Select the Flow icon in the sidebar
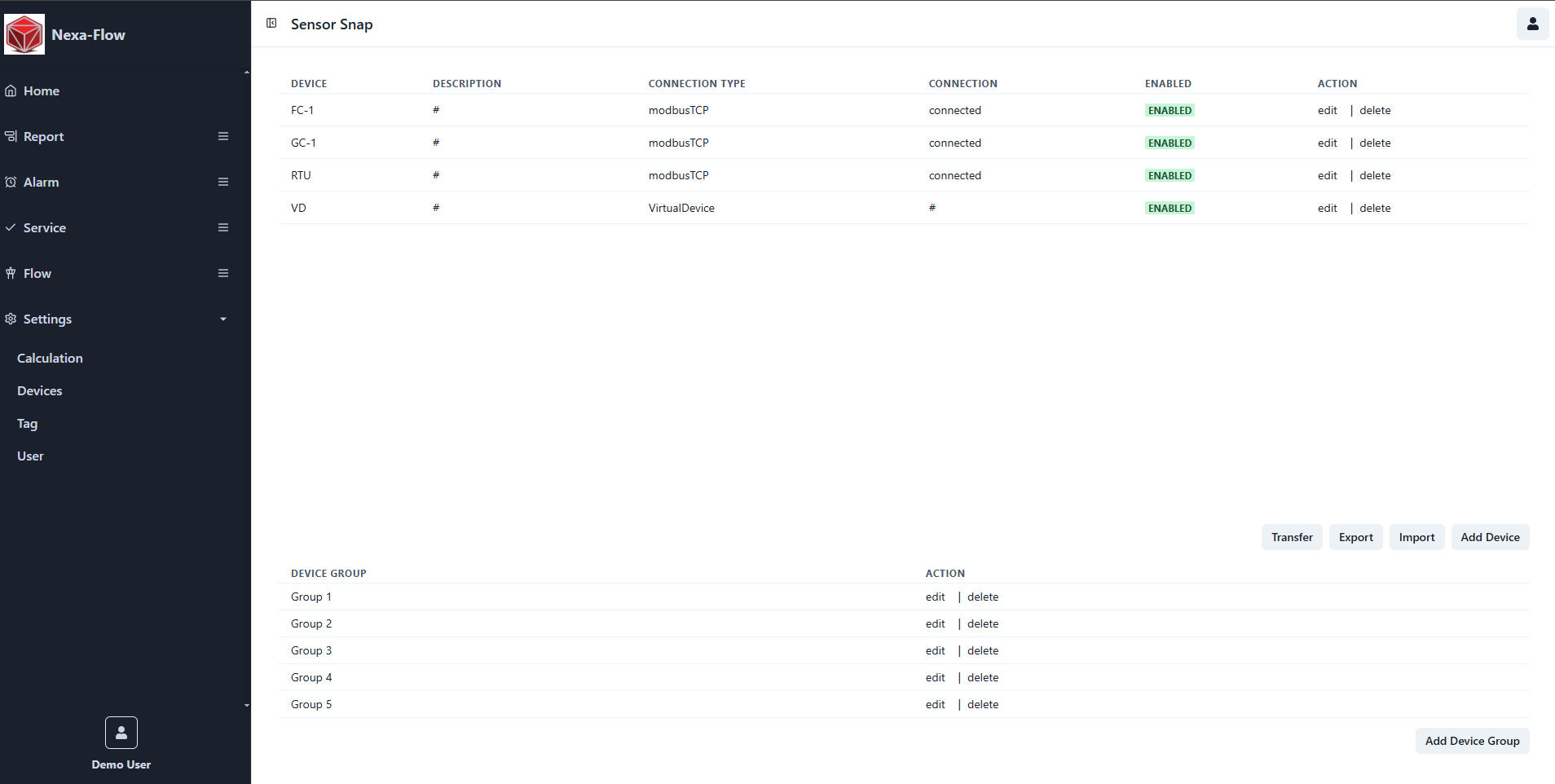This screenshot has height=784, width=1555. point(10,273)
